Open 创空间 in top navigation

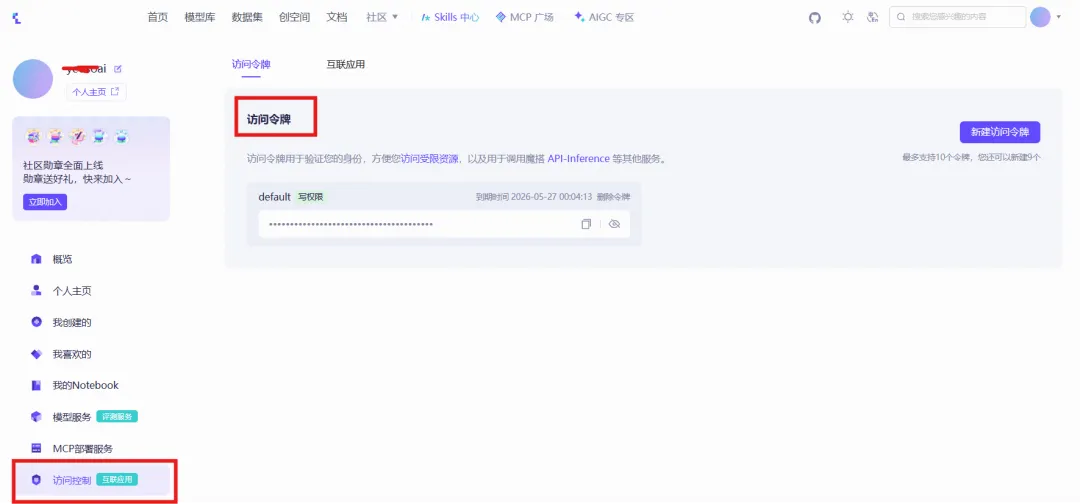294,17
